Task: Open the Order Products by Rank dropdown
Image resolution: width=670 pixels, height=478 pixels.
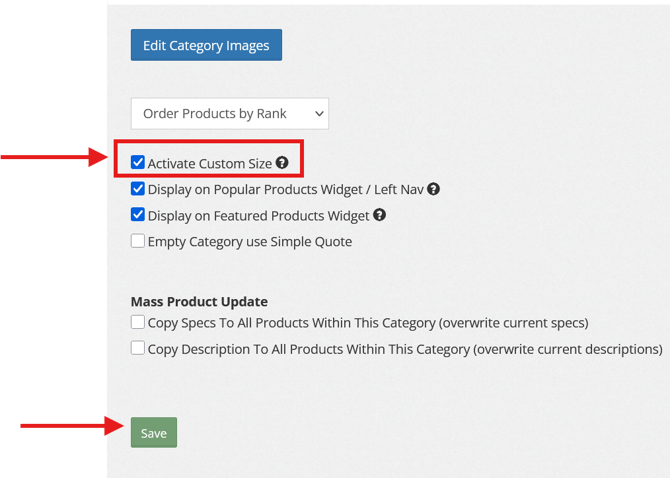Action: [x=229, y=113]
